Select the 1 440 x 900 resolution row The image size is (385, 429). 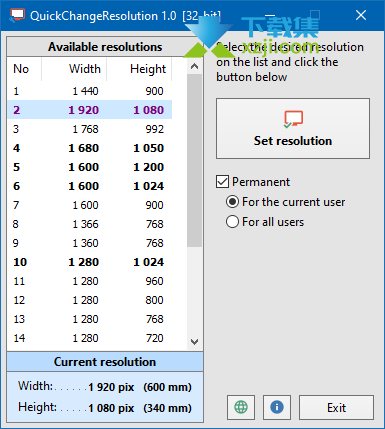click(90, 91)
